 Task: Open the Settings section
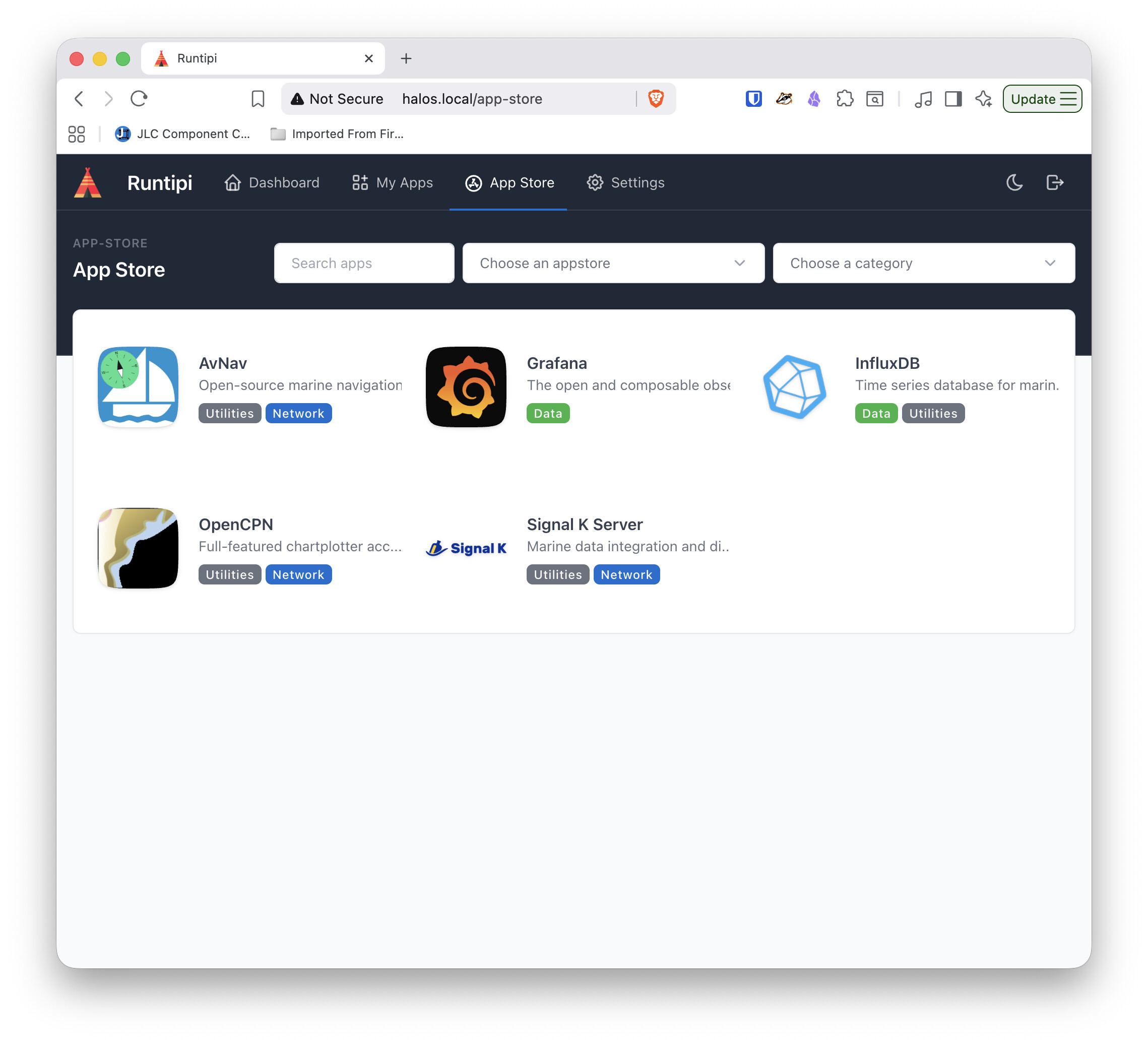tap(625, 183)
